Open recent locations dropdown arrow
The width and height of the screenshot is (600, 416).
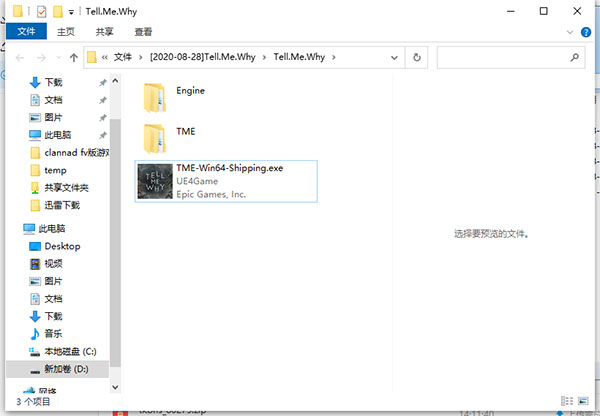click(x=59, y=58)
